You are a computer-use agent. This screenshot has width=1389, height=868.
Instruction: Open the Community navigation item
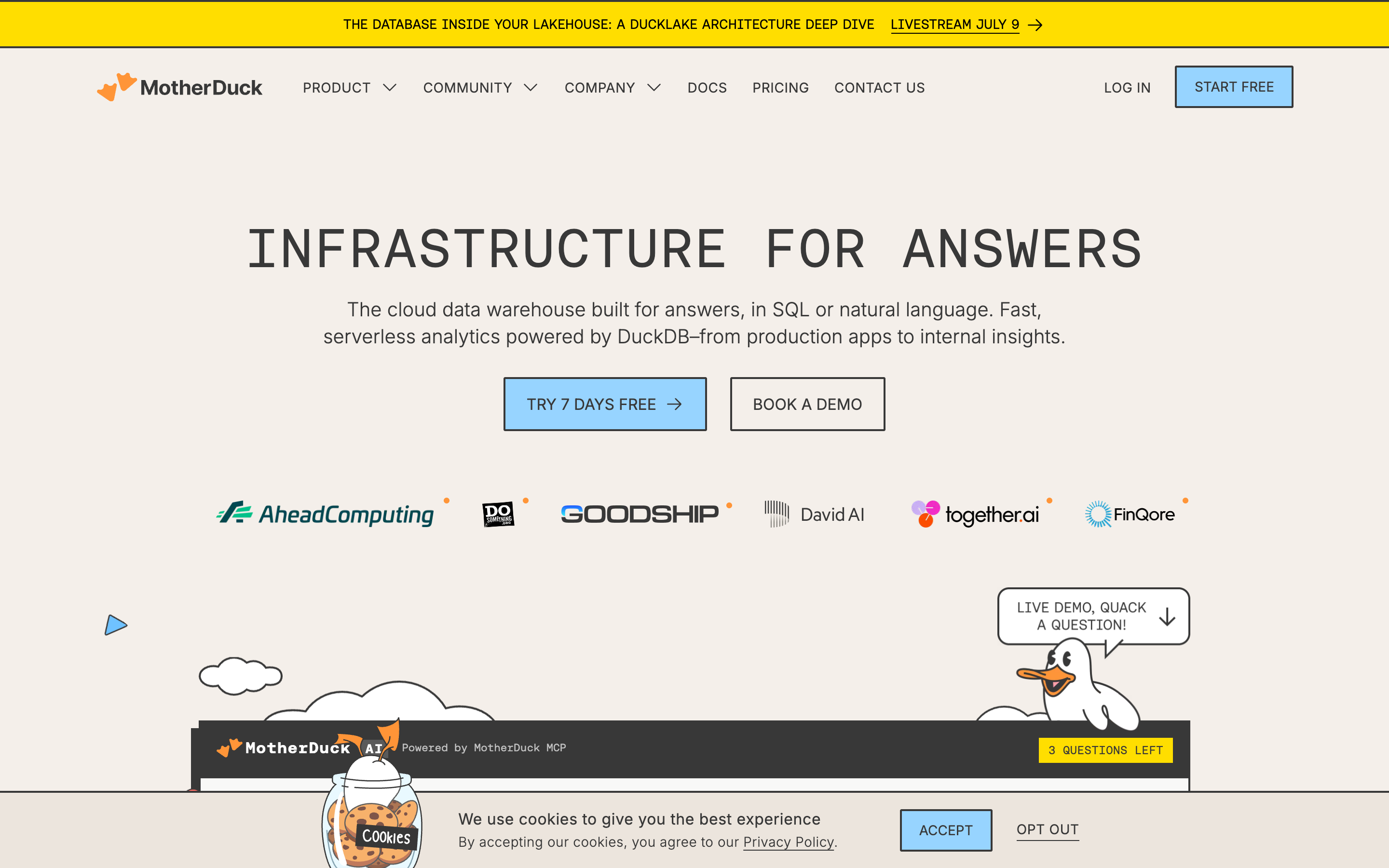[x=467, y=88]
